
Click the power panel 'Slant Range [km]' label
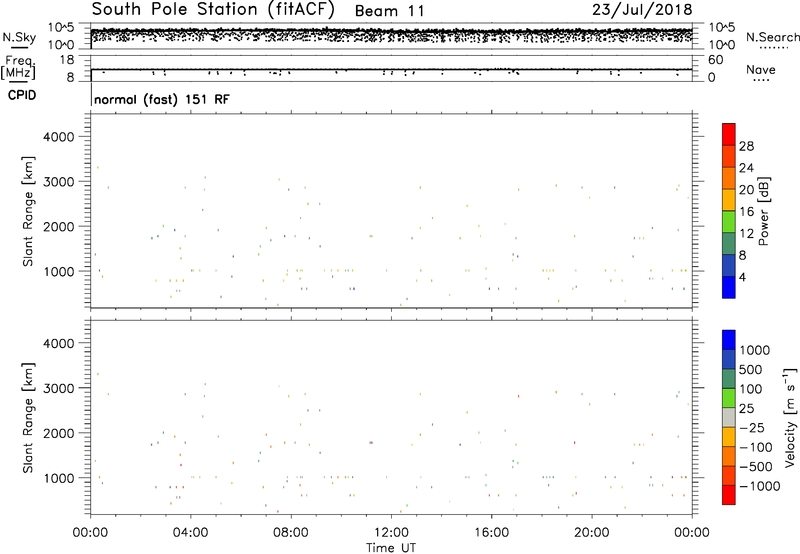tap(28, 211)
